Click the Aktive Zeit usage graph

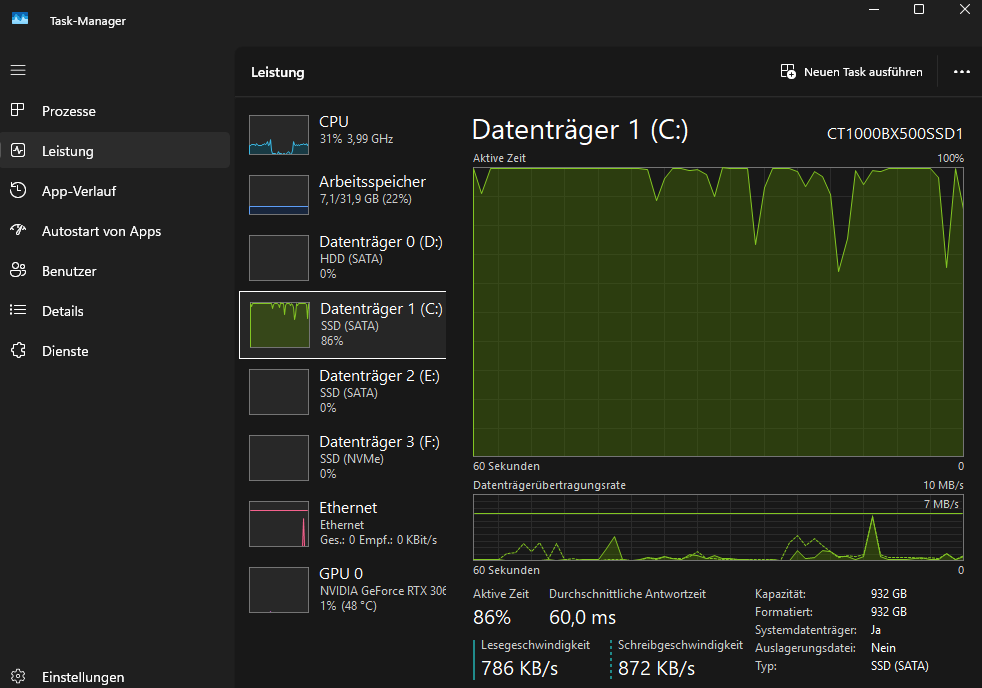tap(718, 312)
